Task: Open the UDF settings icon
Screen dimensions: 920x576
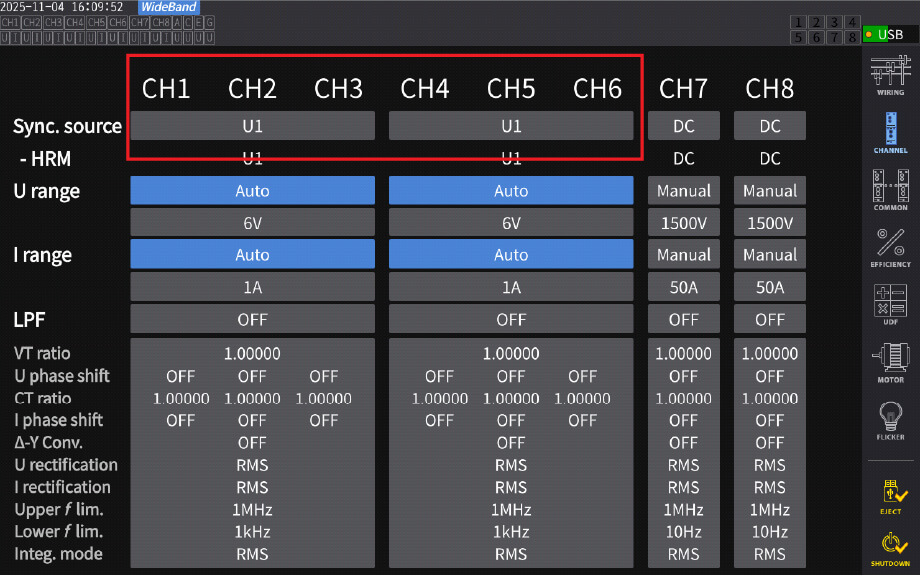Action: (890, 305)
